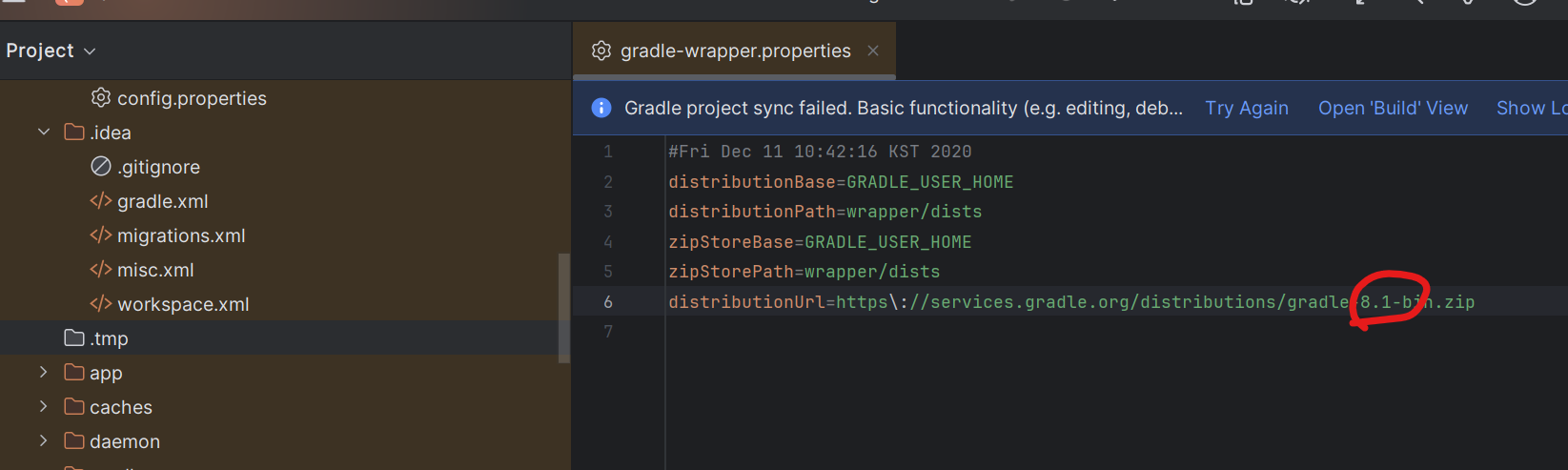This screenshot has height=470, width=1568.
Task: Expand the caches folder
Action: tap(44, 406)
